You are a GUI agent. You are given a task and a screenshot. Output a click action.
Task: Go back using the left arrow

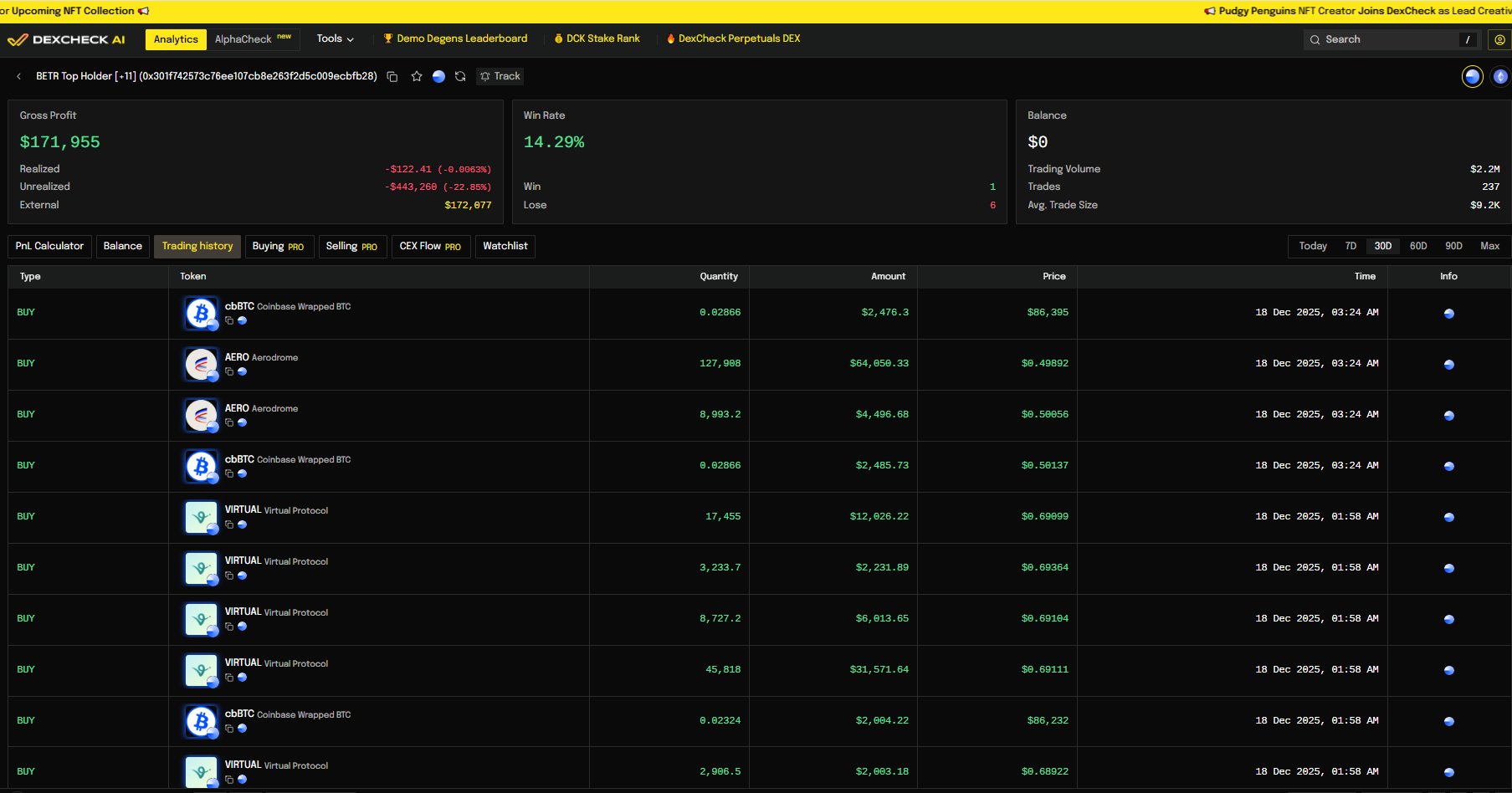pyautogui.click(x=19, y=76)
